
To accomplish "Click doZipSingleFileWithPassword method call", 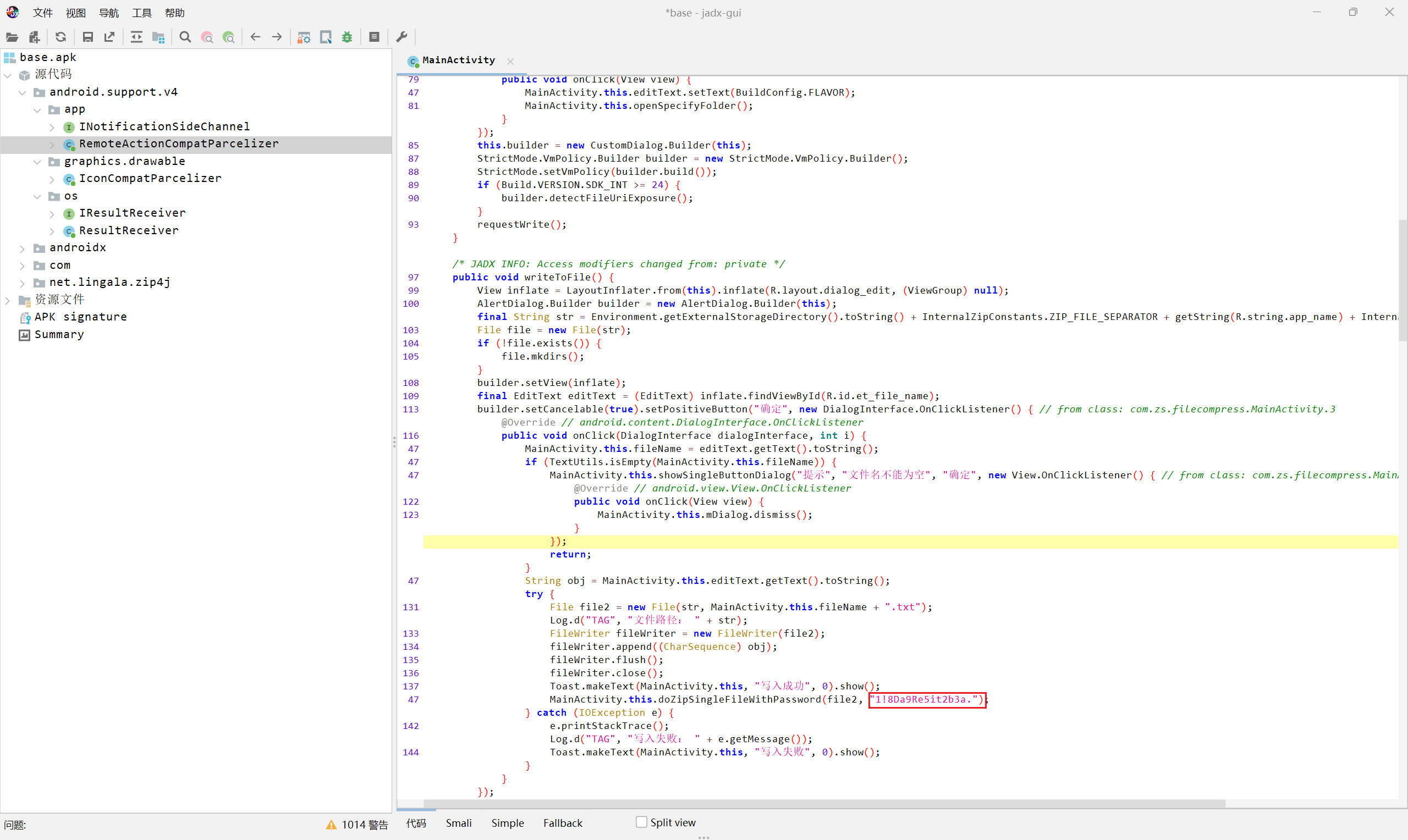I will click(739, 700).
